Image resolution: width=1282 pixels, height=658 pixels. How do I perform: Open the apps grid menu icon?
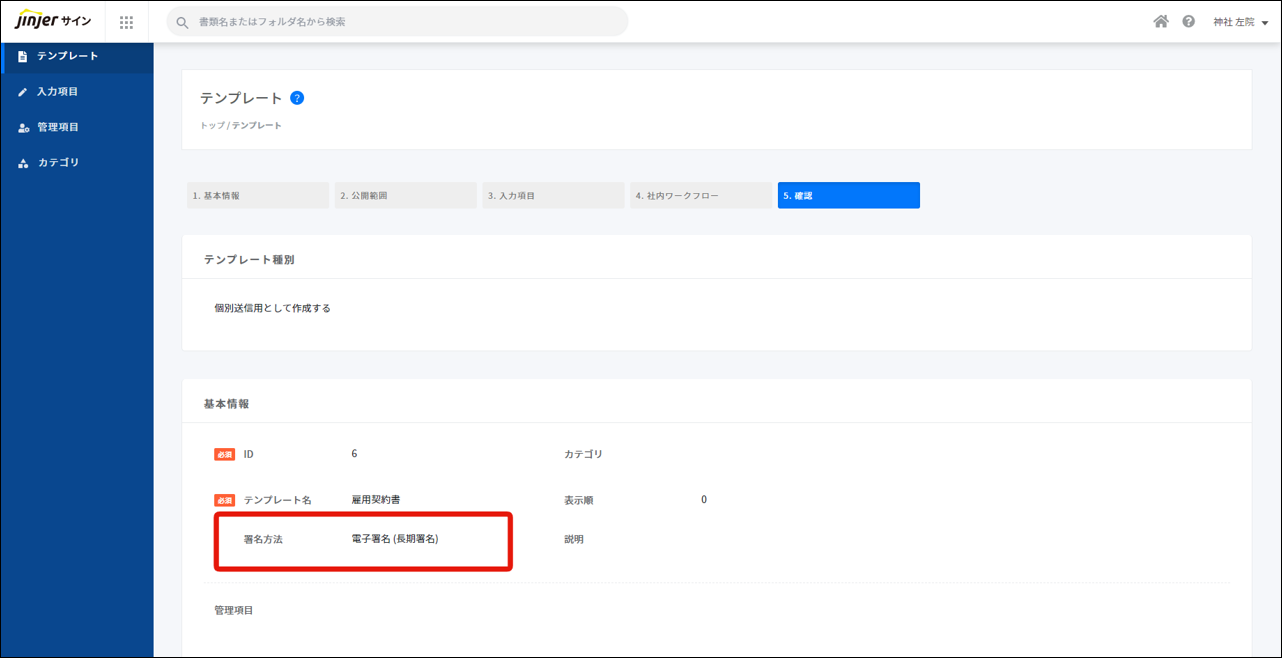click(x=126, y=22)
